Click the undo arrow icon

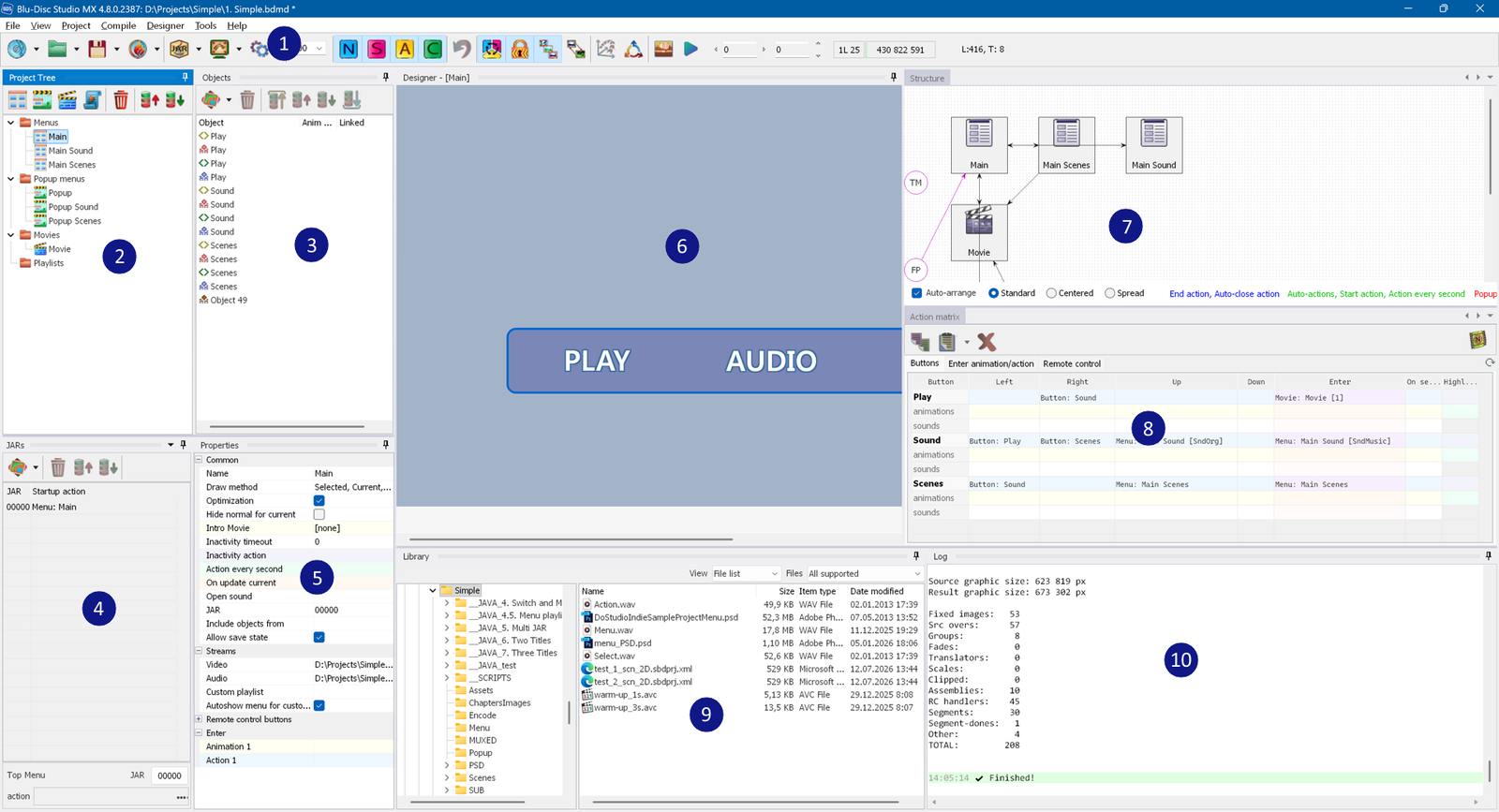click(462, 49)
